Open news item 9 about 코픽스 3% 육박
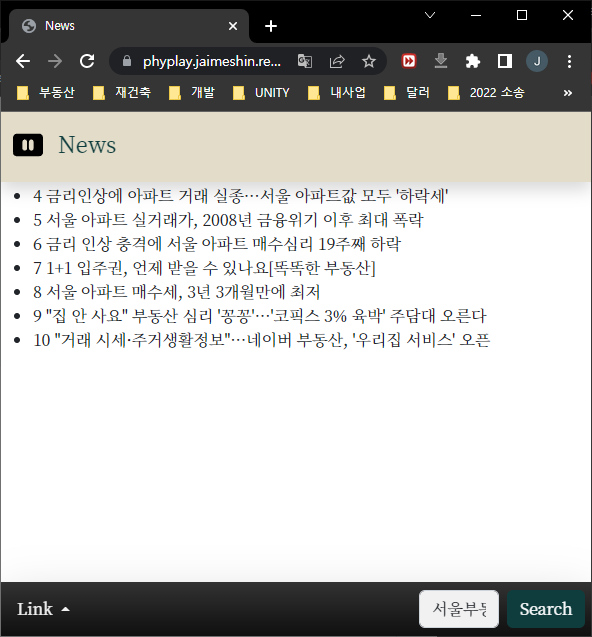Screen dimensions: 592x637 [x=260, y=316]
